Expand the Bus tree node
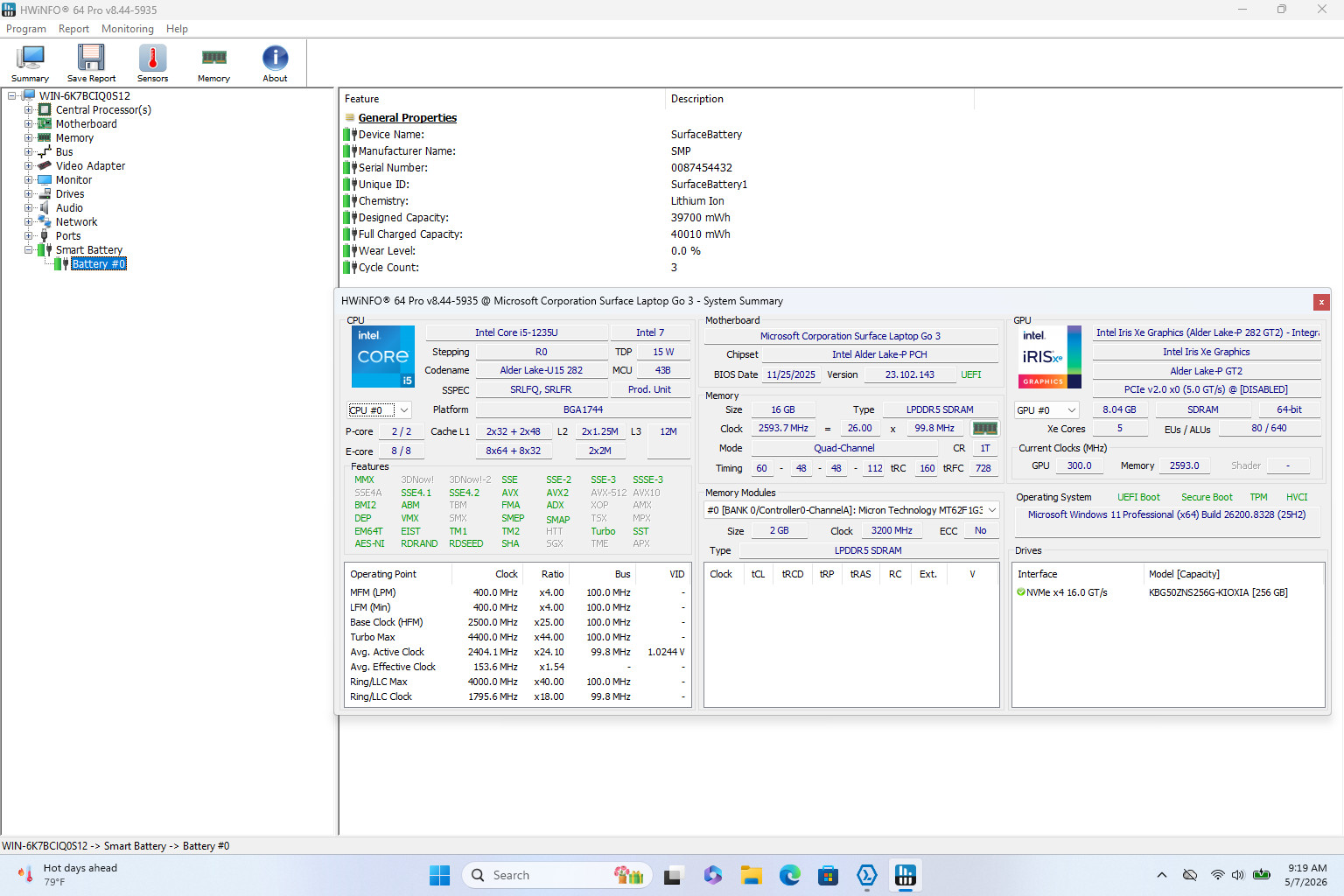Screen dimensions: 1344x896 tap(28, 152)
